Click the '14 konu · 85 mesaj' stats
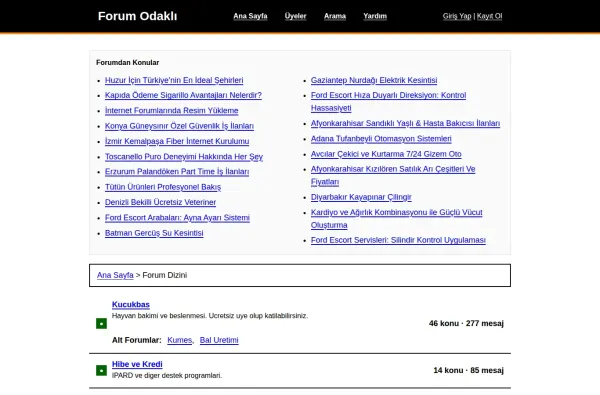 tap(468, 370)
